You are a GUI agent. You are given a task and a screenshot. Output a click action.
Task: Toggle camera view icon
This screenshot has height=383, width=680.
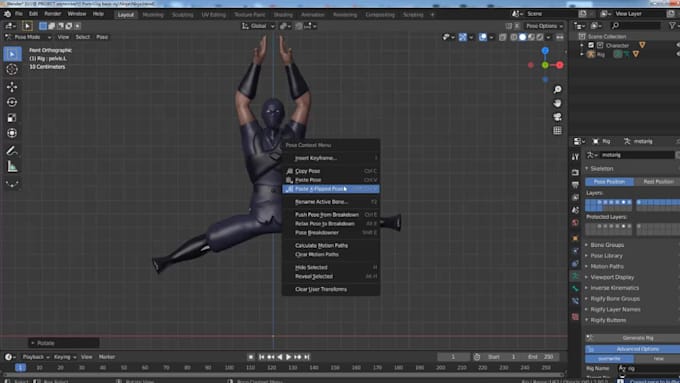(x=557, y=117)
